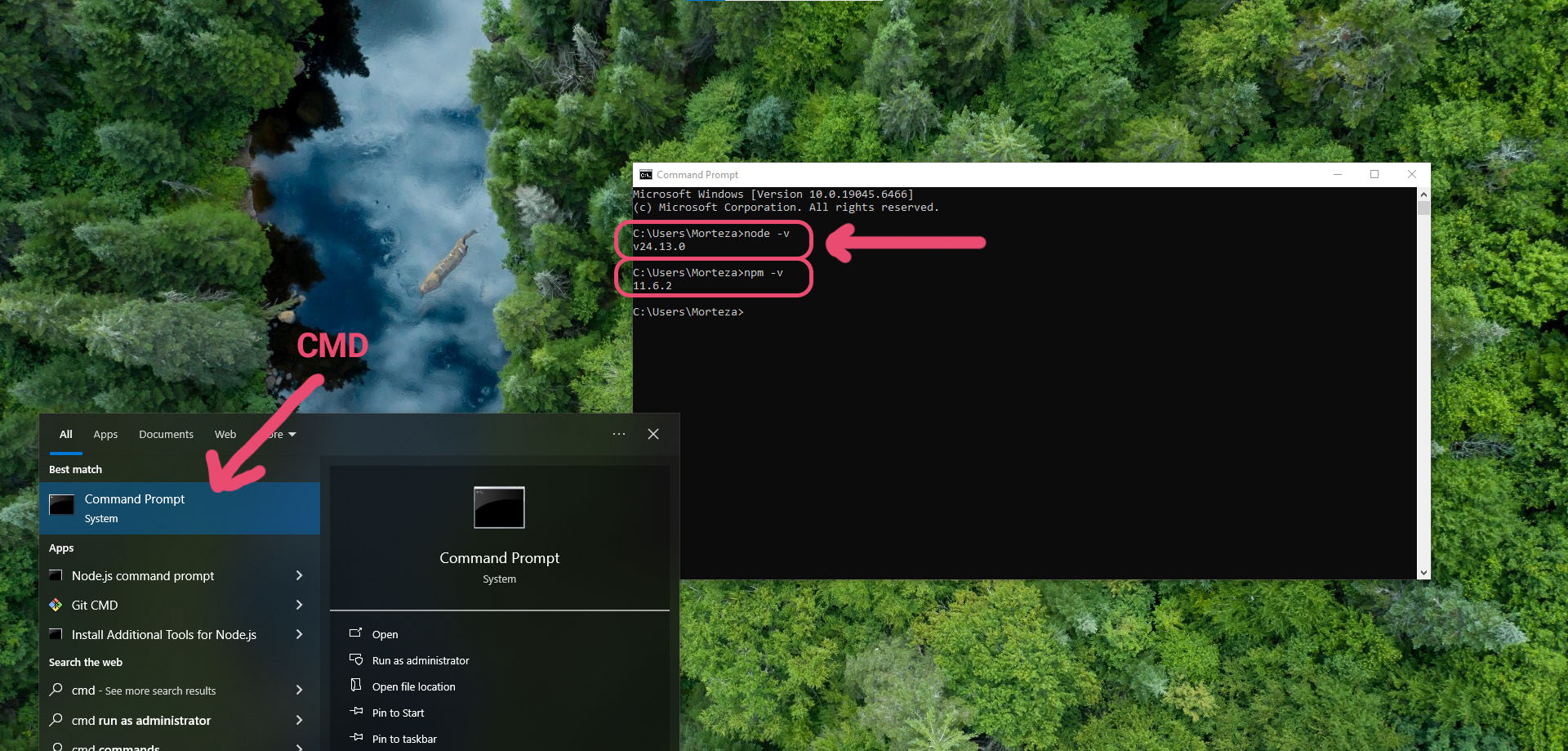Minimize the Command Prompt window
Screen dimensions: 1568x751
pyautogui.click(x=1338, y=174)
